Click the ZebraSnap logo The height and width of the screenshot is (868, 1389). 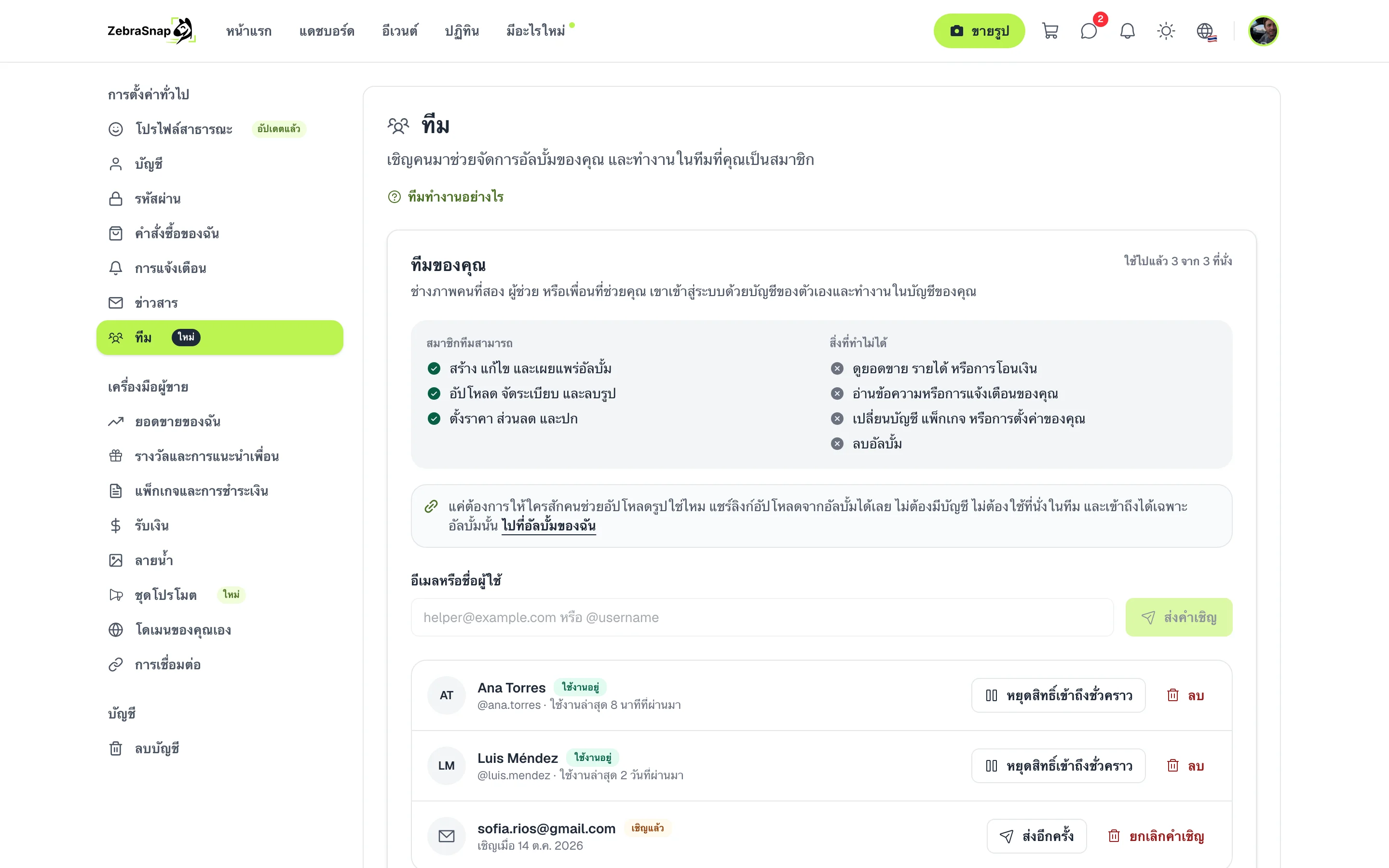(151, 31)
